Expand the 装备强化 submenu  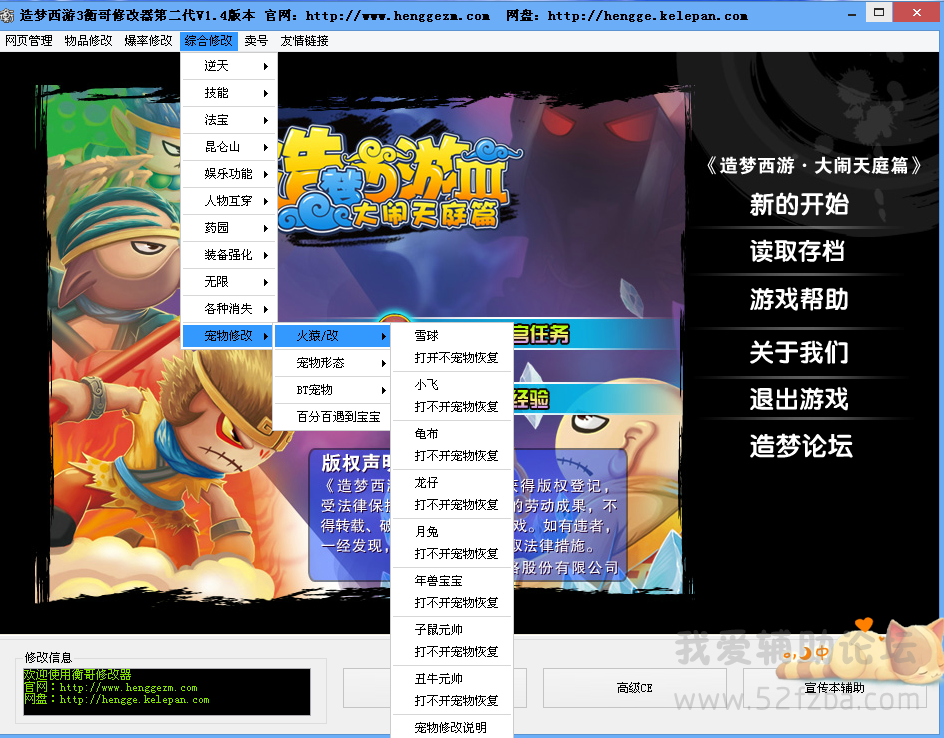tap(229, 255)
